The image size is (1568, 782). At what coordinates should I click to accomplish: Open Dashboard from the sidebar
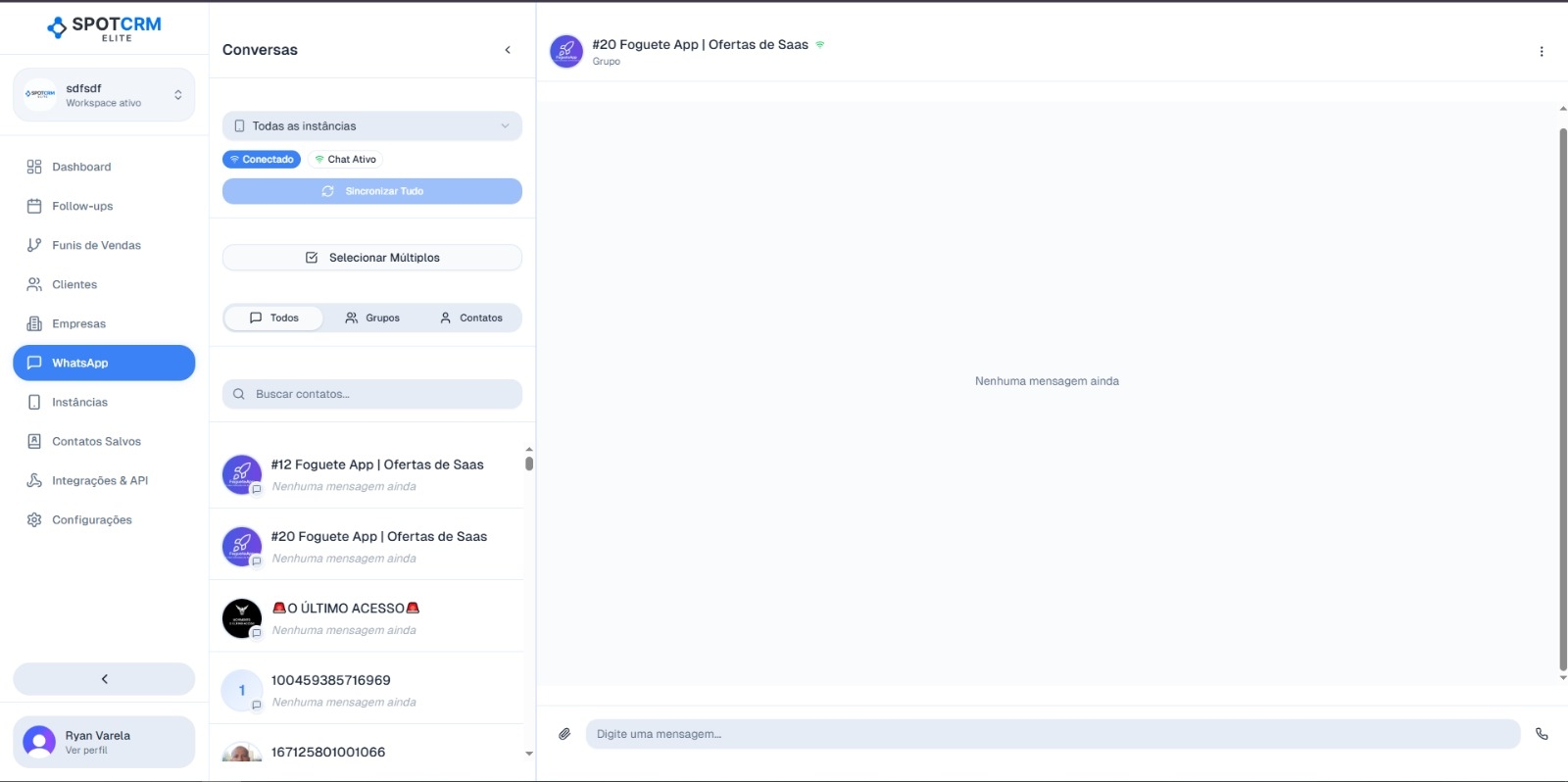click(81, 167)
